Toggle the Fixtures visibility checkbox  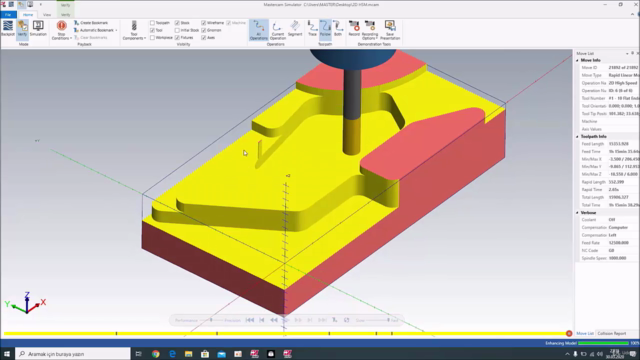177,38
